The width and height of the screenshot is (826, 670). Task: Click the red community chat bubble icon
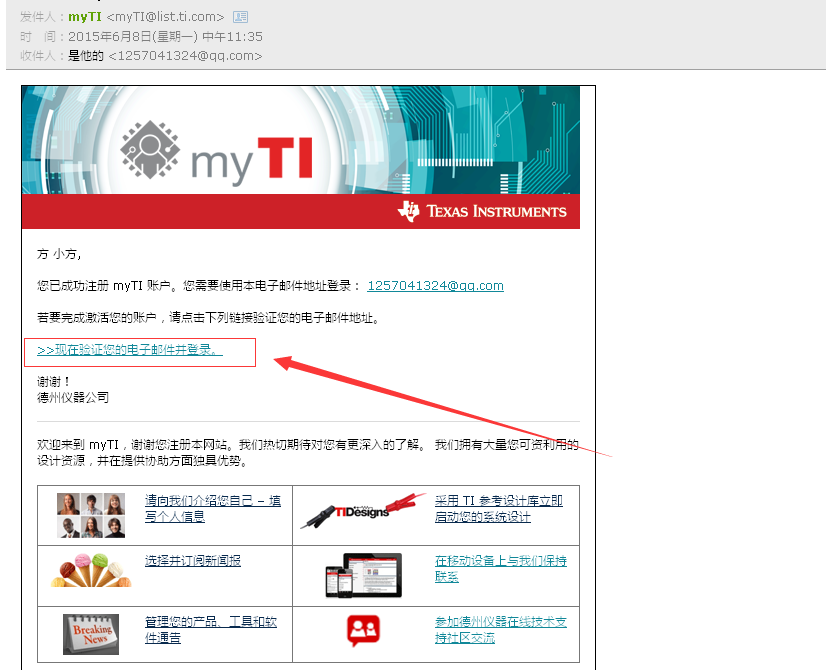[x=362, y=629]
